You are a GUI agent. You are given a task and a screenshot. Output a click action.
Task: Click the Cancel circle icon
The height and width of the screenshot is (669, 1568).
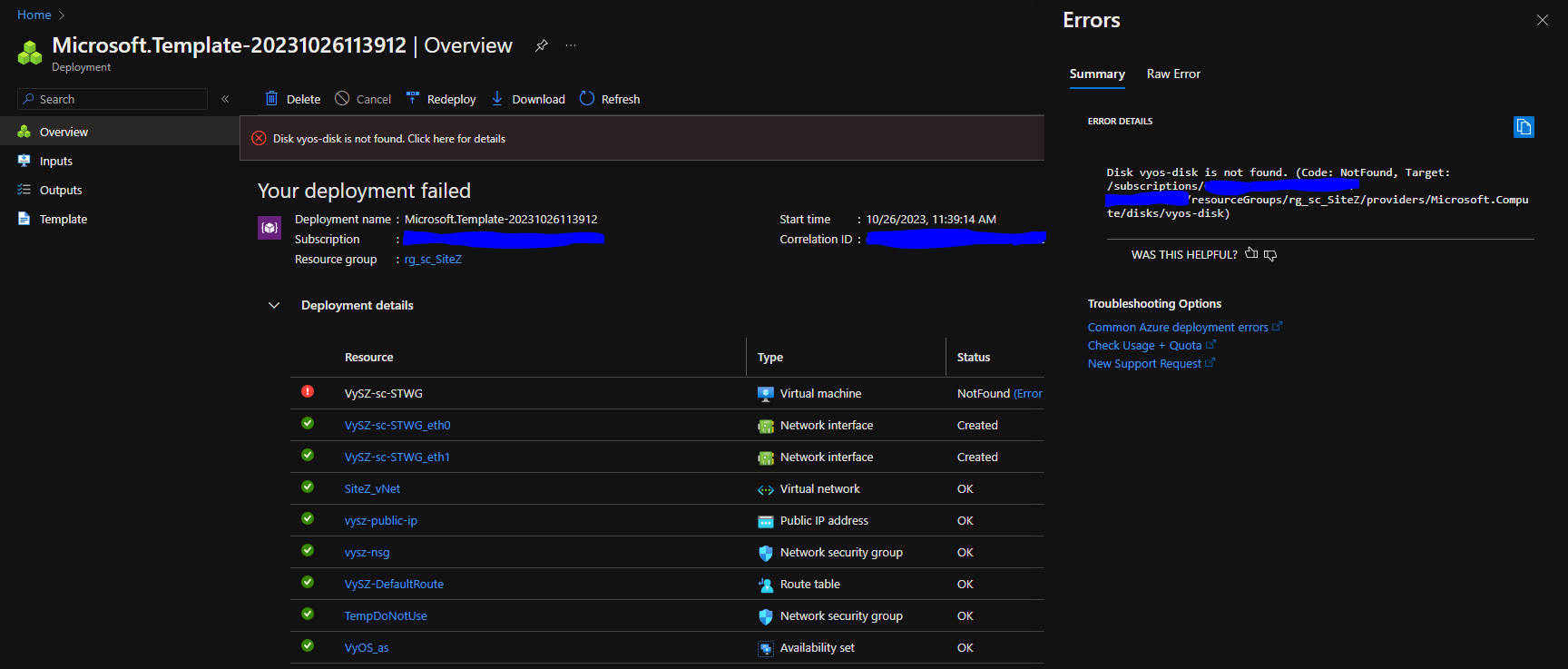pos(342,98)
